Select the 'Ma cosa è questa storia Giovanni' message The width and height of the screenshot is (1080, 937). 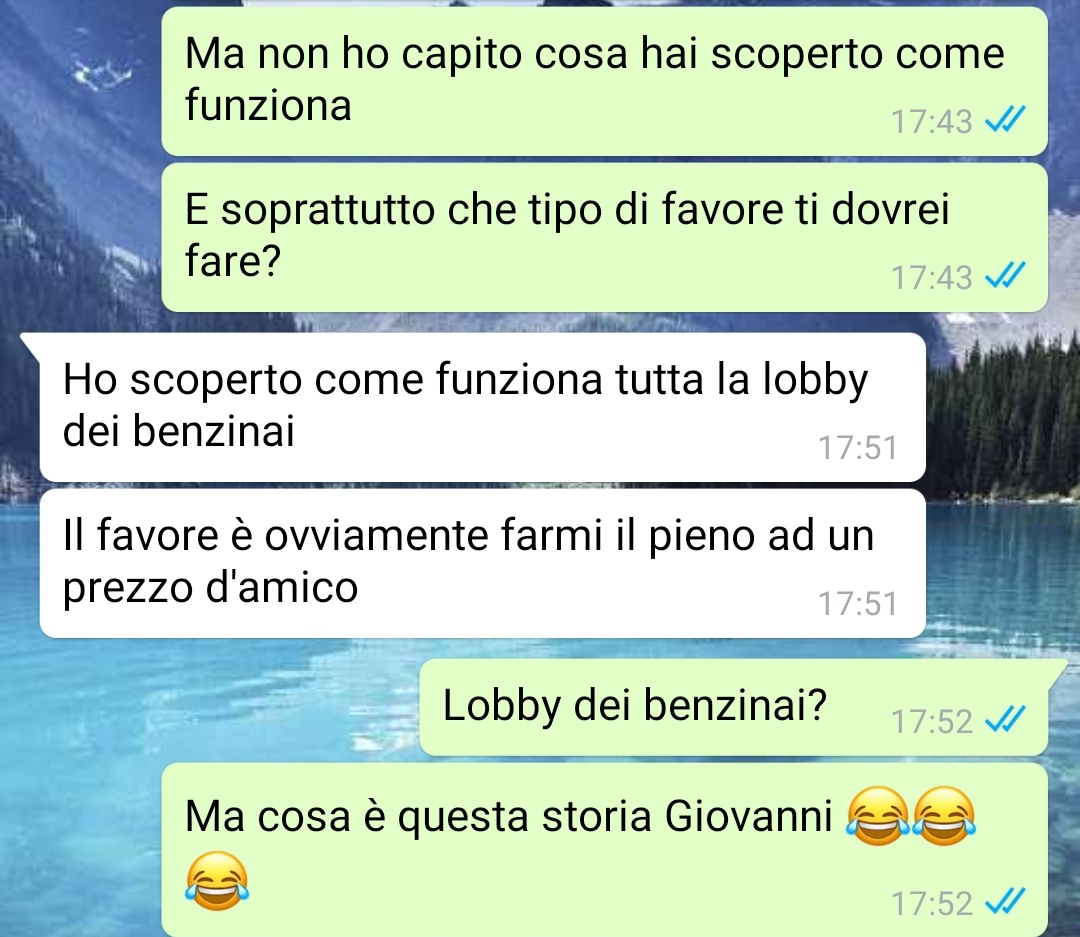pos(604,850)
